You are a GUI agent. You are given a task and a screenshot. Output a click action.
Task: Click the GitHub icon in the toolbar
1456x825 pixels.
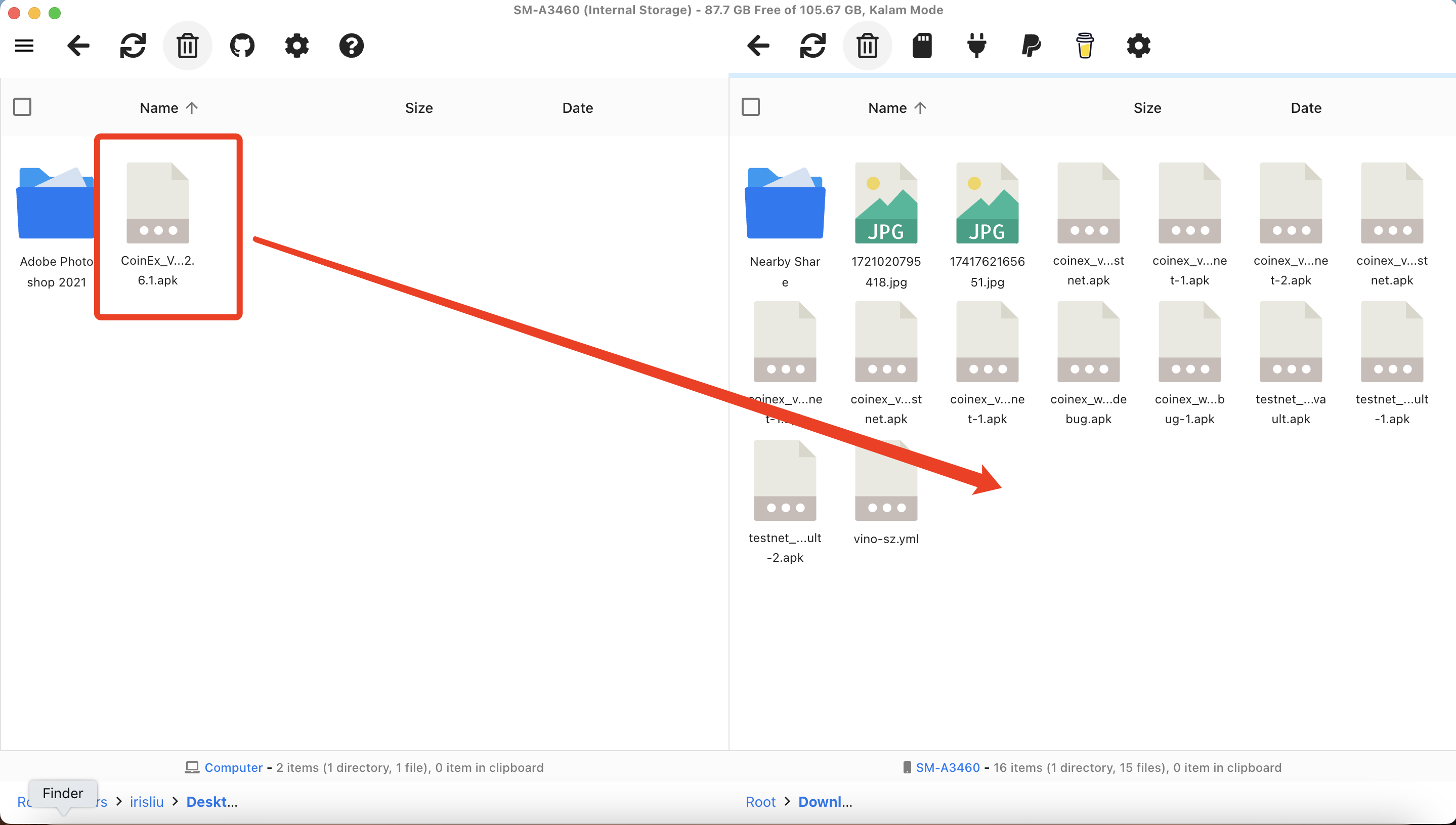[x=242, y=46]
